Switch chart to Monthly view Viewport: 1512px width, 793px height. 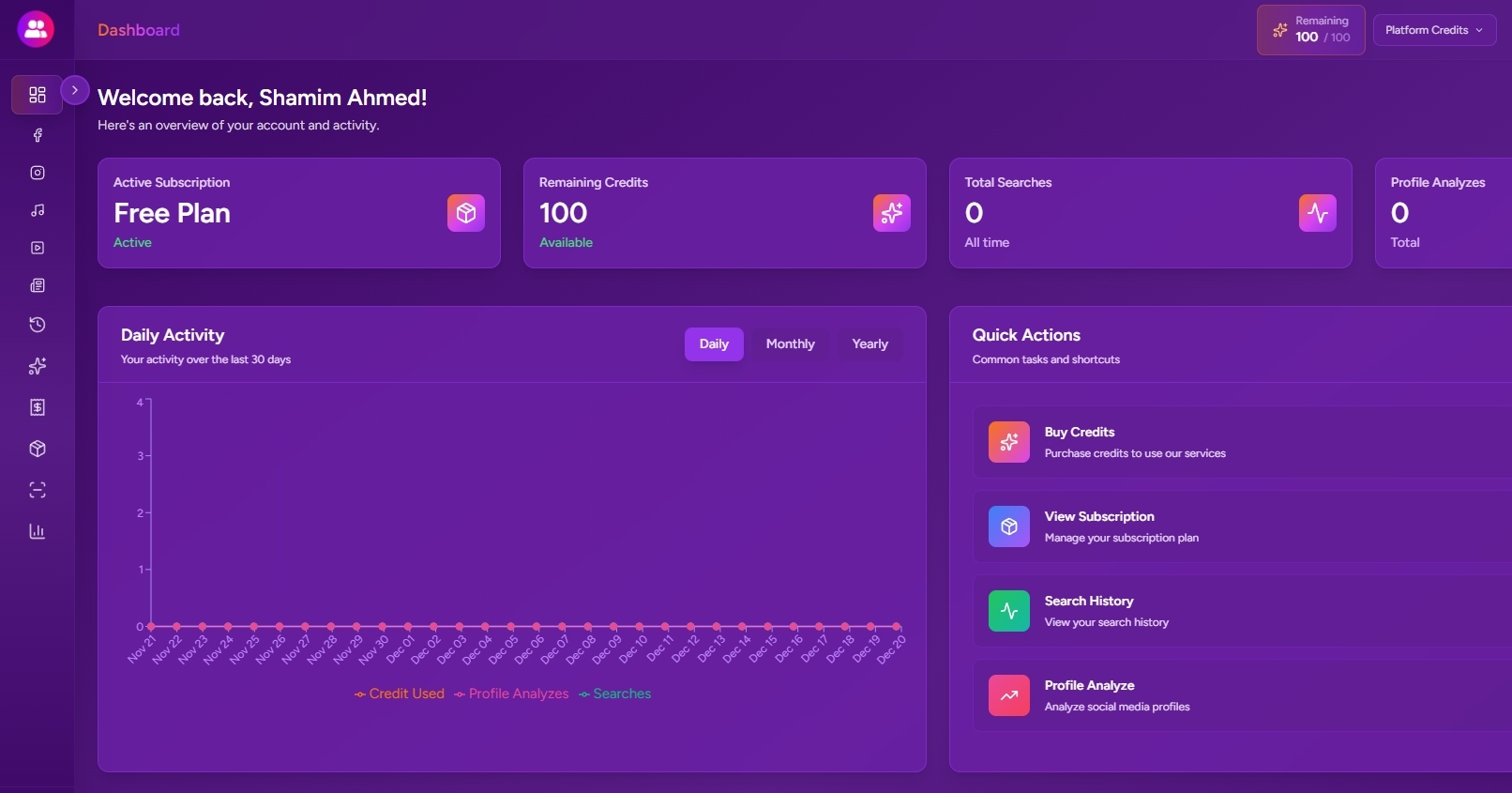pyautogui.click(x=790, y=344)
